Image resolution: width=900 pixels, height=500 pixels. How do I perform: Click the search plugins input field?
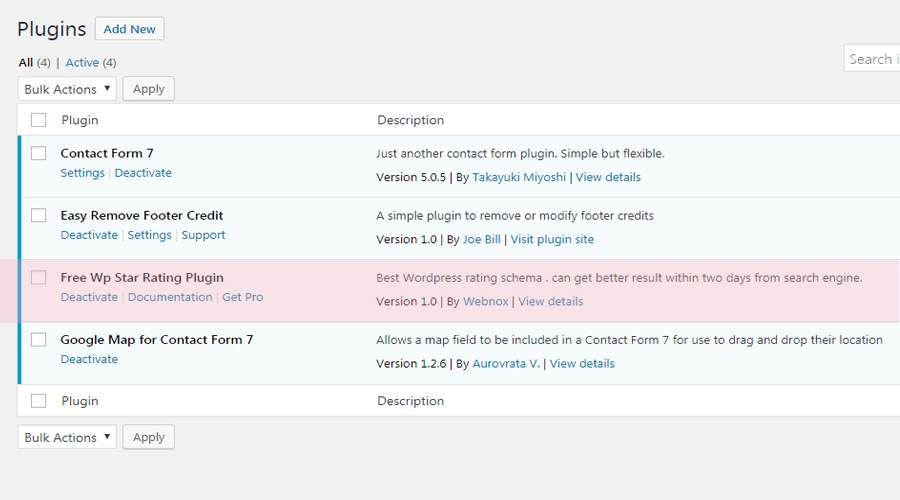(872, 59)
